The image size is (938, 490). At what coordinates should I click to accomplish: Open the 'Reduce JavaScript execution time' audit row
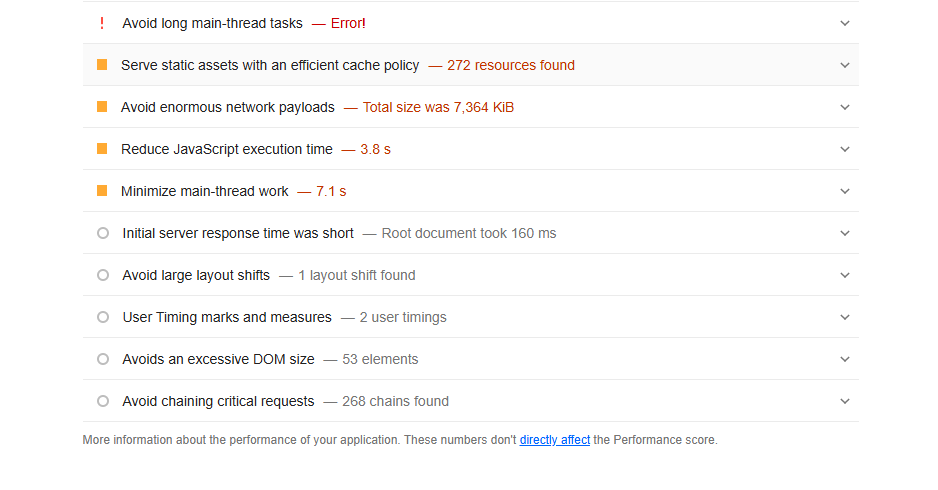coord(227,149)
